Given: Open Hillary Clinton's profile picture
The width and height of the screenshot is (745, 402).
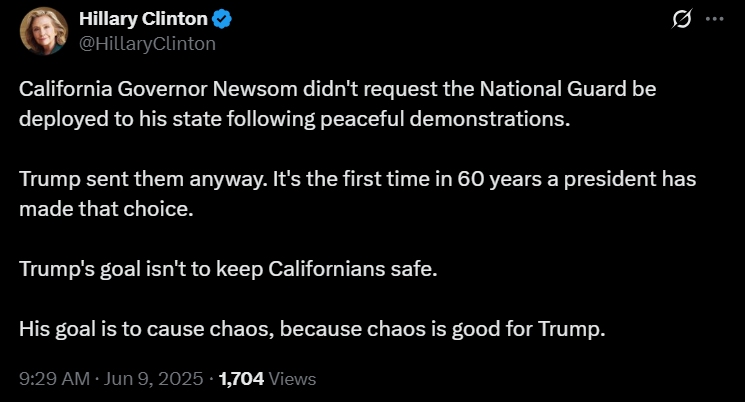Looking at the screenshot, I should (x=41, y=31).
